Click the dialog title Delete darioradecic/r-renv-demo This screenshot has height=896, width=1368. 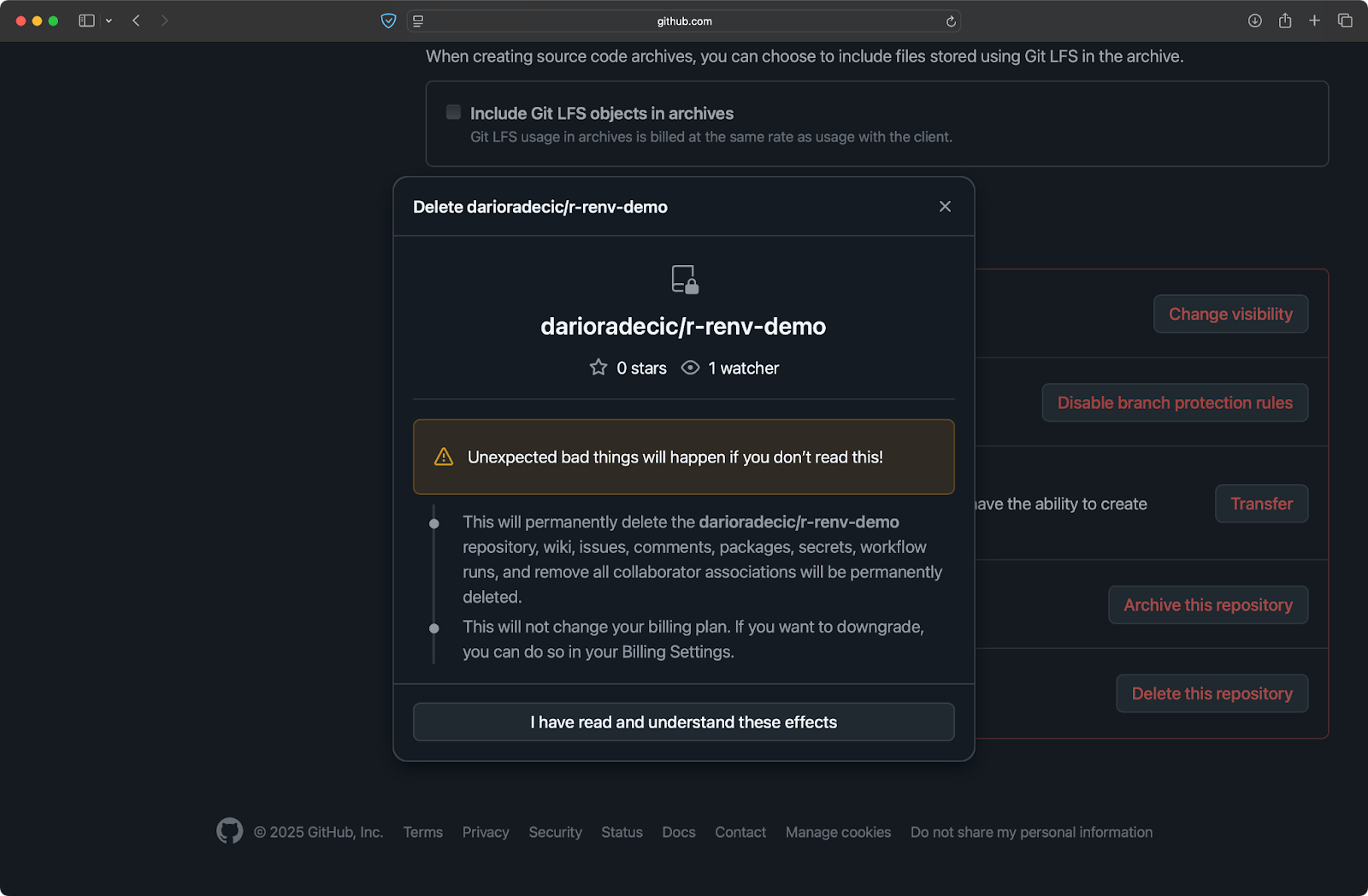pyautogui.click(x=540, y=207)
